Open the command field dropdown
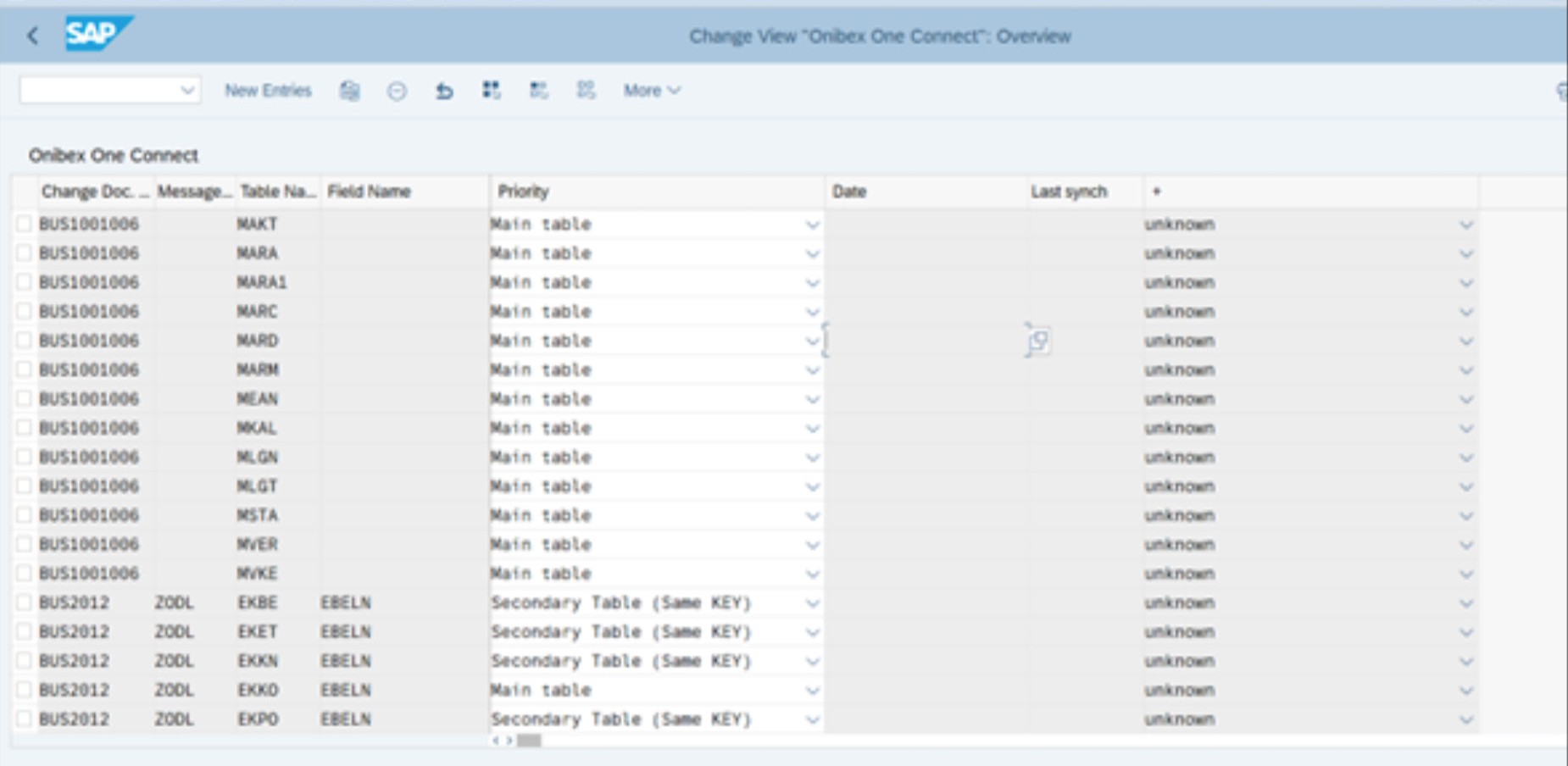This screenshot has width=1568, height=766. tap(187, 90)
